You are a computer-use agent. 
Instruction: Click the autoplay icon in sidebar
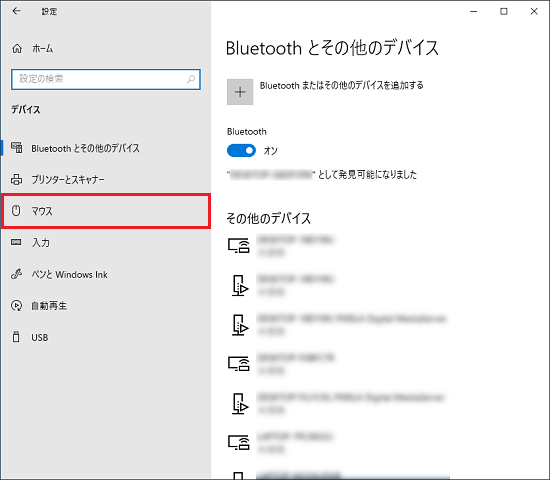16,306
